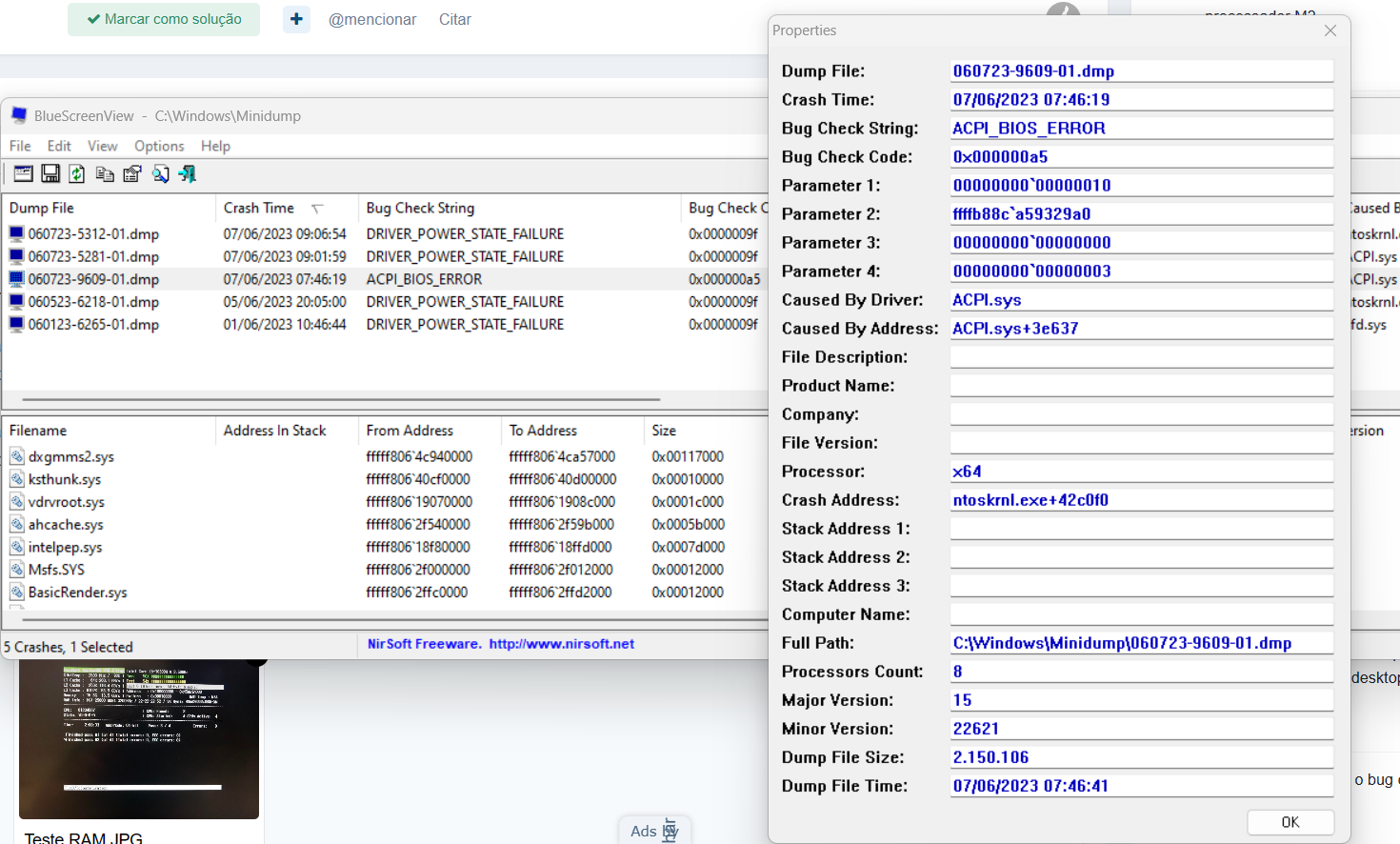The width and height of the screenshot is (1400, 844).
Task: Click the Bug Check Code value field
Action: (1142, 157)
